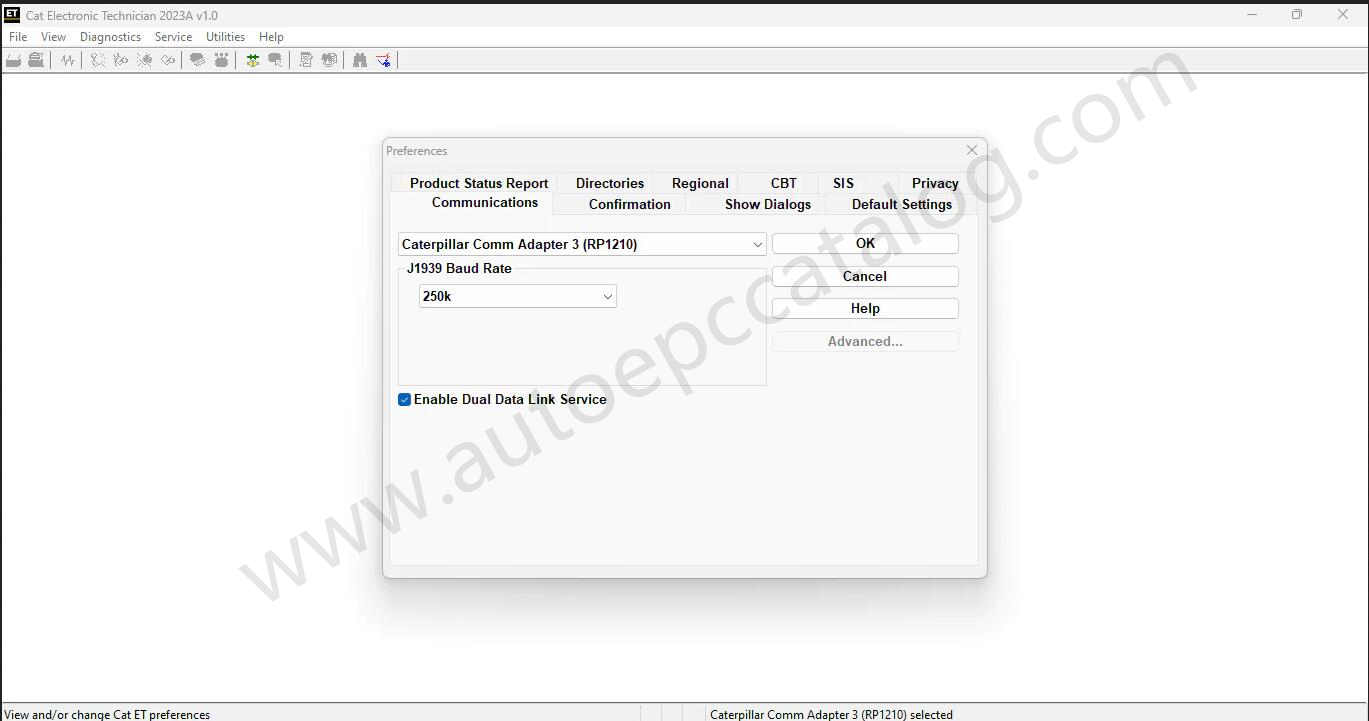Switch to the Default Settings tab
This screenshot has height=721, width=1369.
point(902,204)
